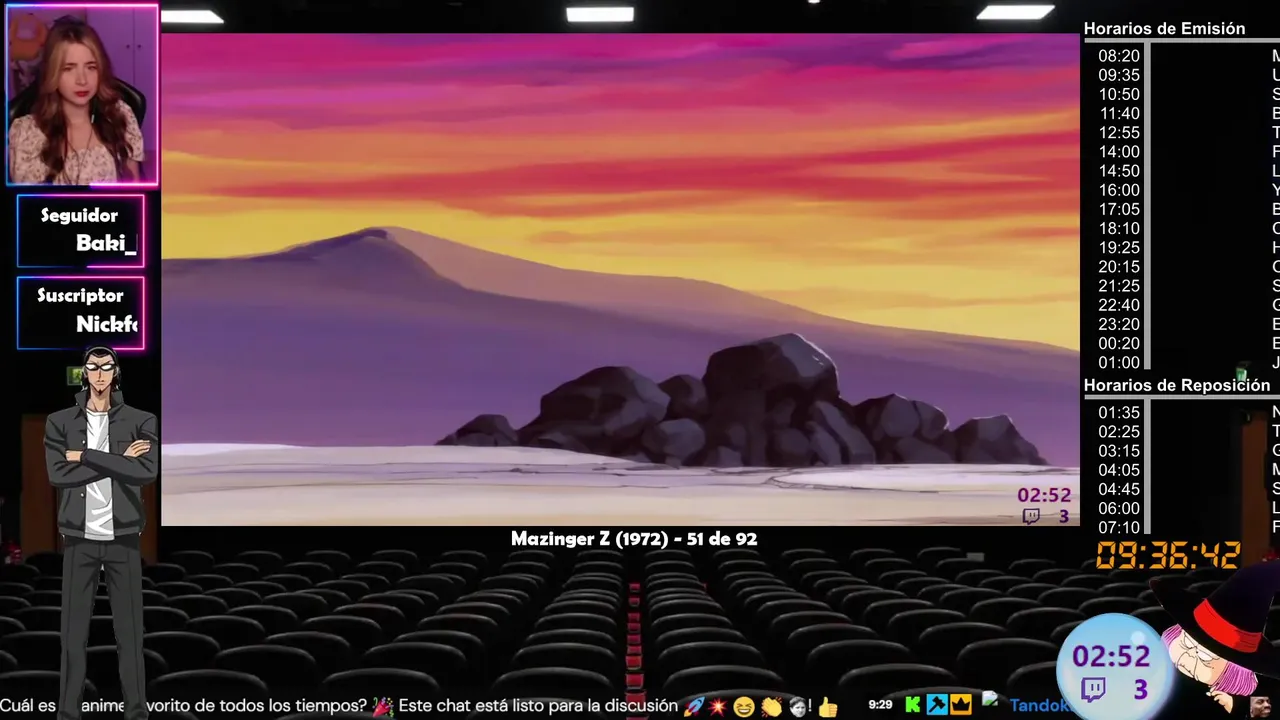
Task: Click the '10:50' schedule time
Action: 1119,94
